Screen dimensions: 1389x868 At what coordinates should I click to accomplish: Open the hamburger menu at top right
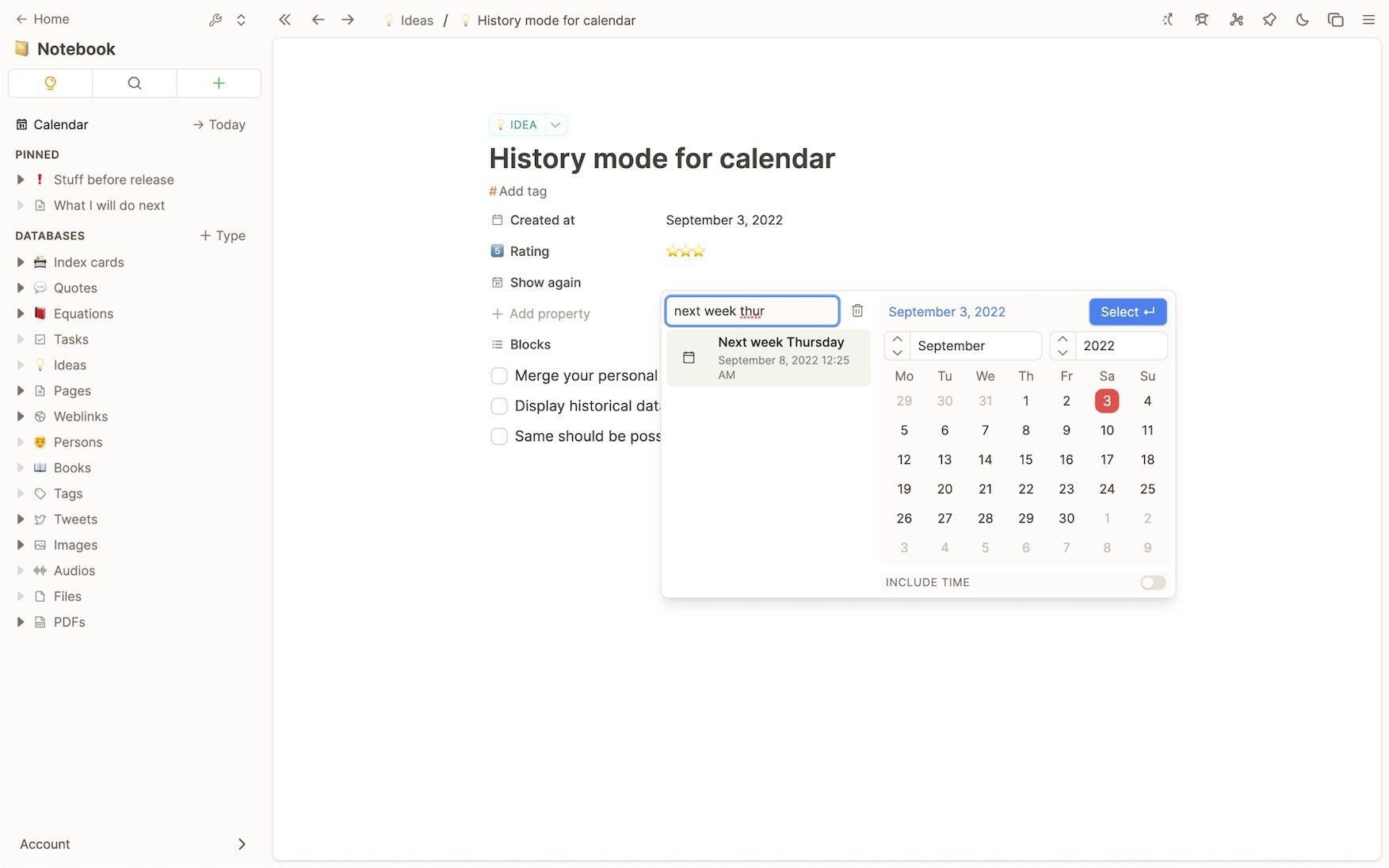tap(1368, 20)
